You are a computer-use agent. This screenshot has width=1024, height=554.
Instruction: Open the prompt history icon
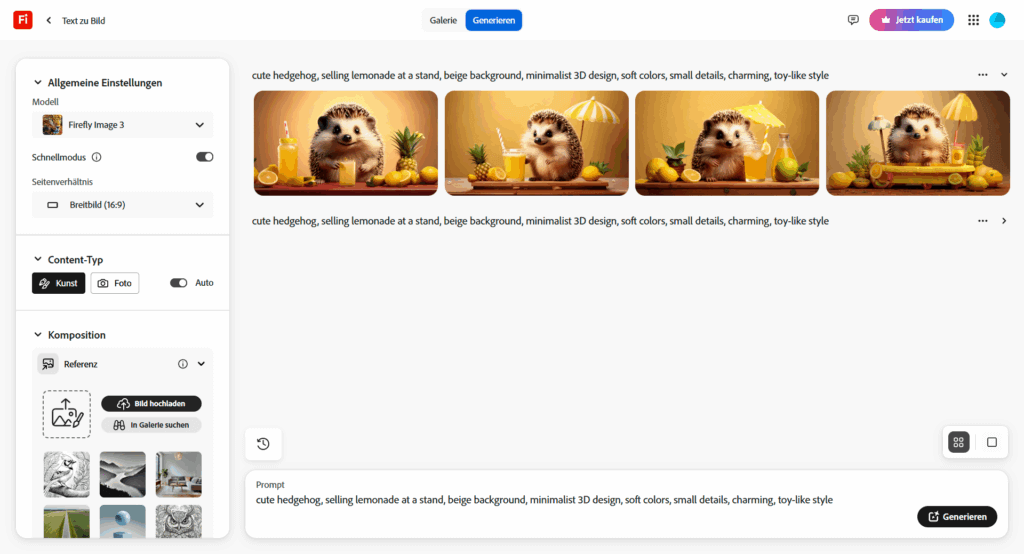point(263,444)
